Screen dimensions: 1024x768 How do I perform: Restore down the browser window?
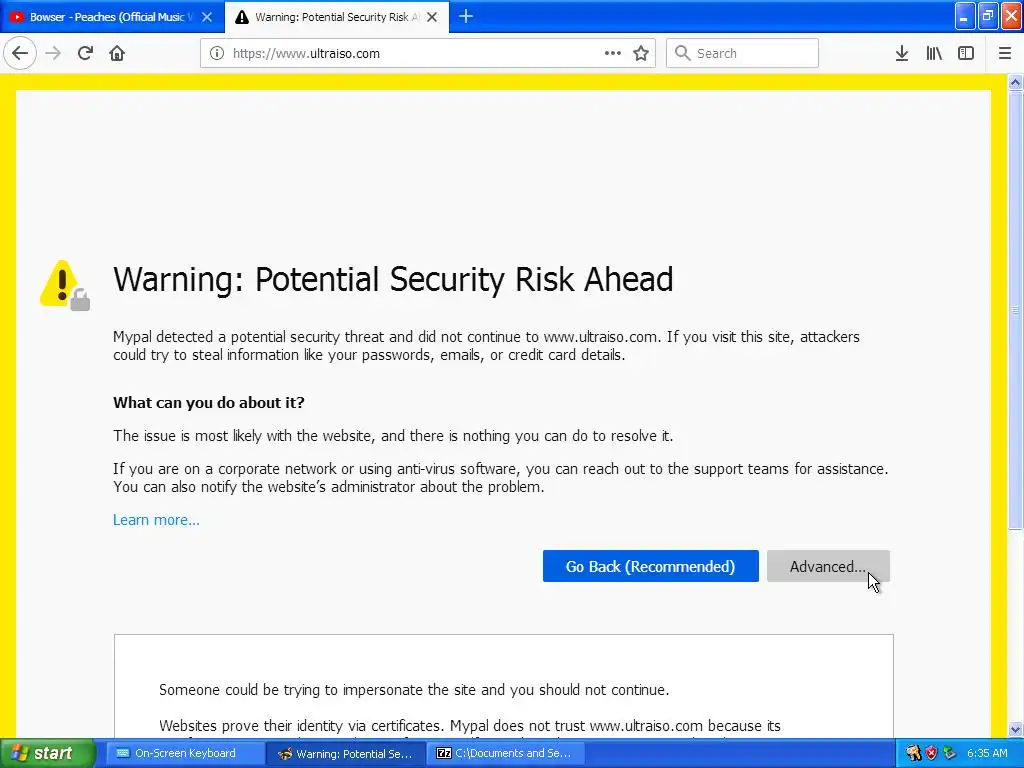pos(988,16)
